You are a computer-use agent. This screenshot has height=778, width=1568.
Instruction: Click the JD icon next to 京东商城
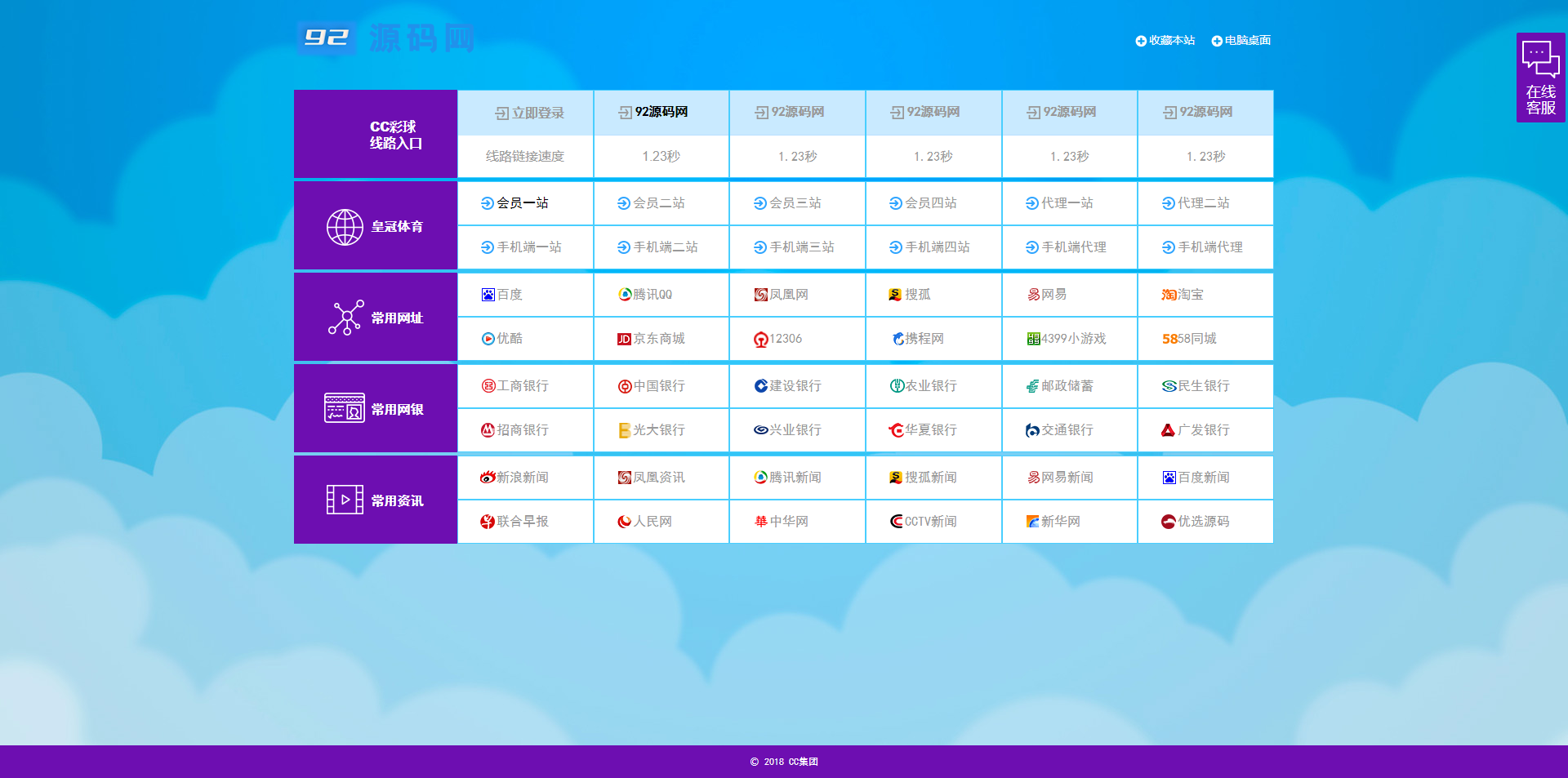625,339
